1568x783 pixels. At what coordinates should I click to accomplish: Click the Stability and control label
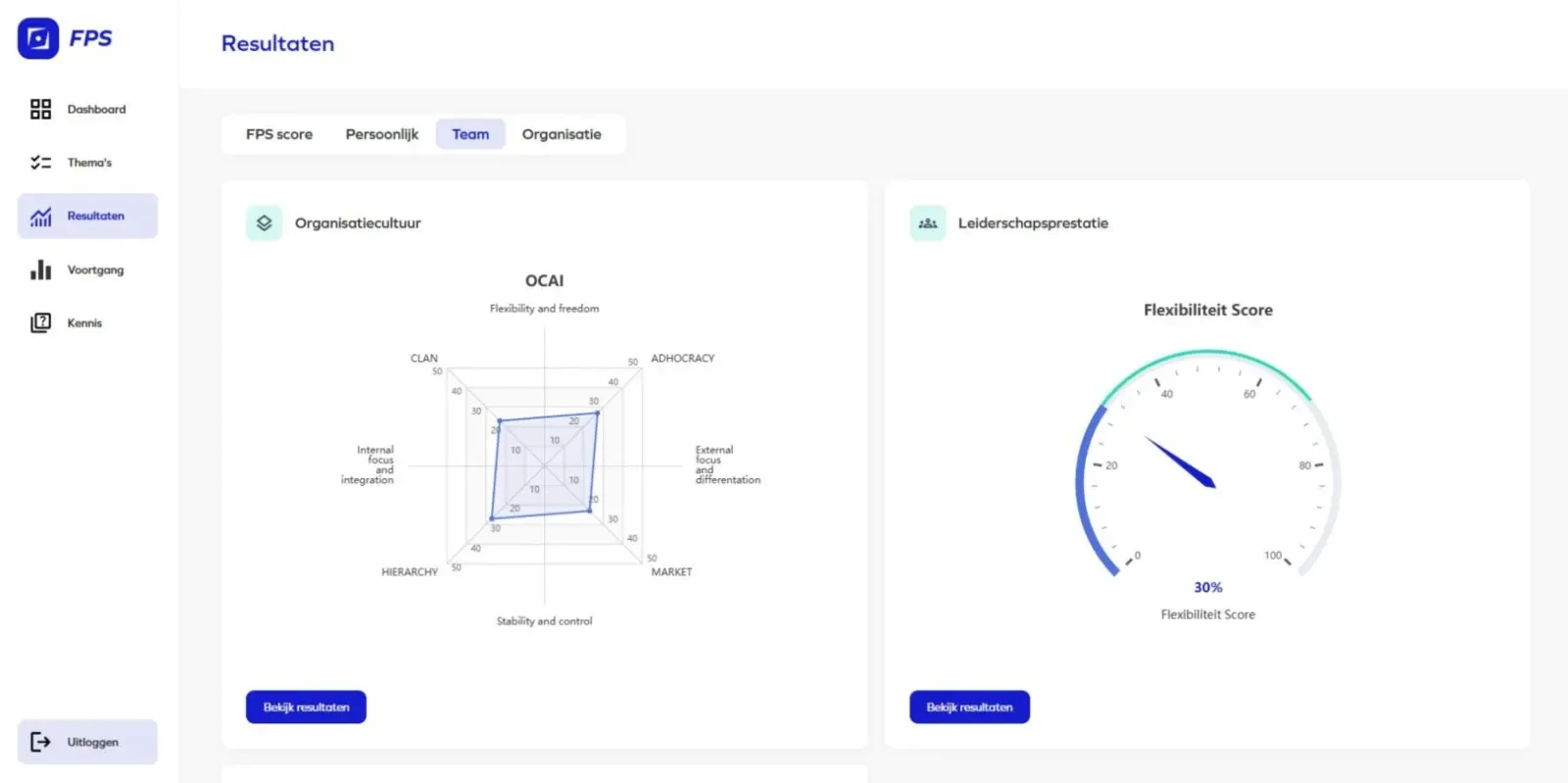(x=545, y=621)
